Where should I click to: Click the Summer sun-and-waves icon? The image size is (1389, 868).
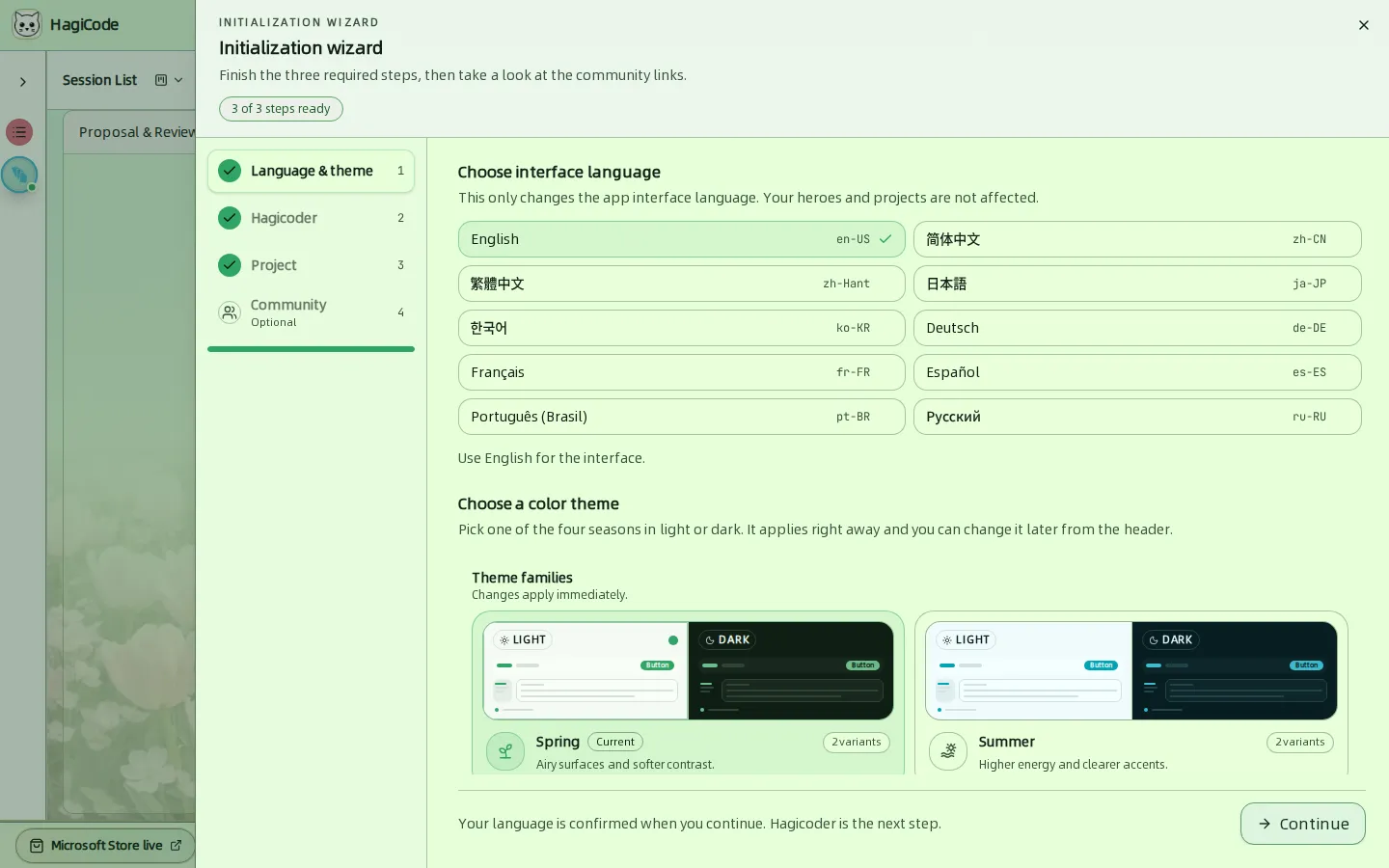coord(948,751)
